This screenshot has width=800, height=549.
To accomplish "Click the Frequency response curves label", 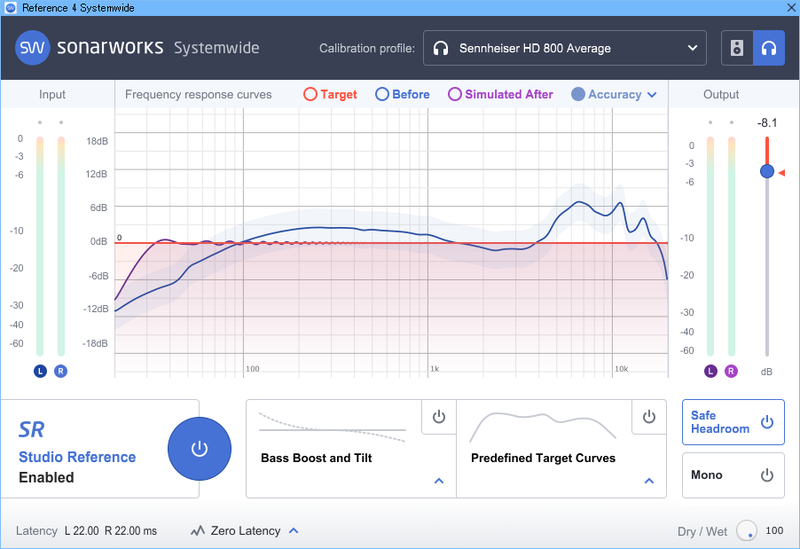I will [x=198, y=95].
